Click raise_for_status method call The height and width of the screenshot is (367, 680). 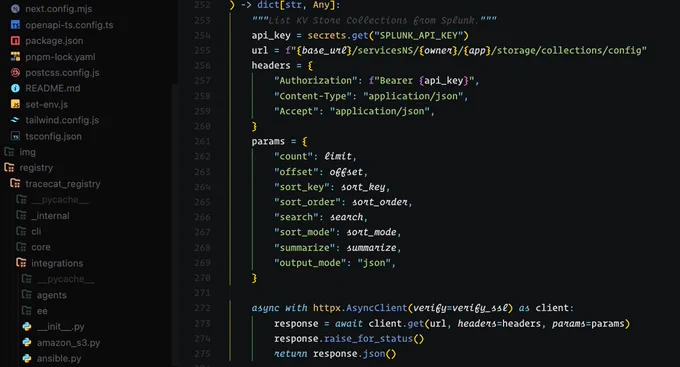(x=368, y=339)
